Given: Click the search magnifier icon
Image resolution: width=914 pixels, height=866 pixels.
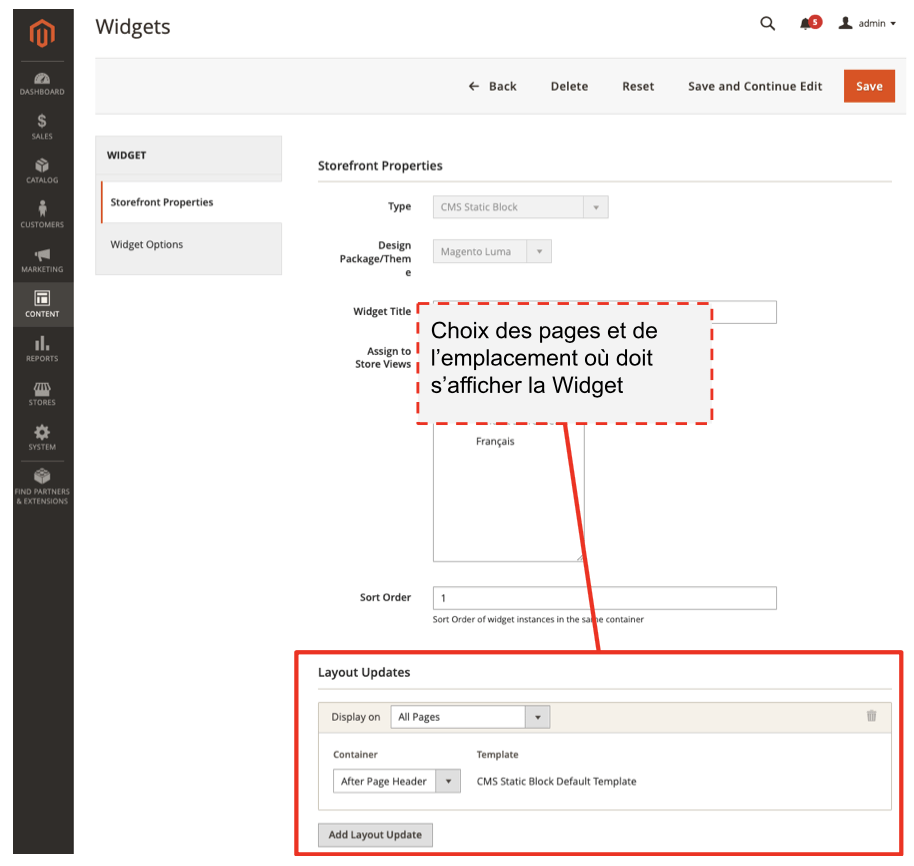Looking at the screenshot, I should point(768,23).
